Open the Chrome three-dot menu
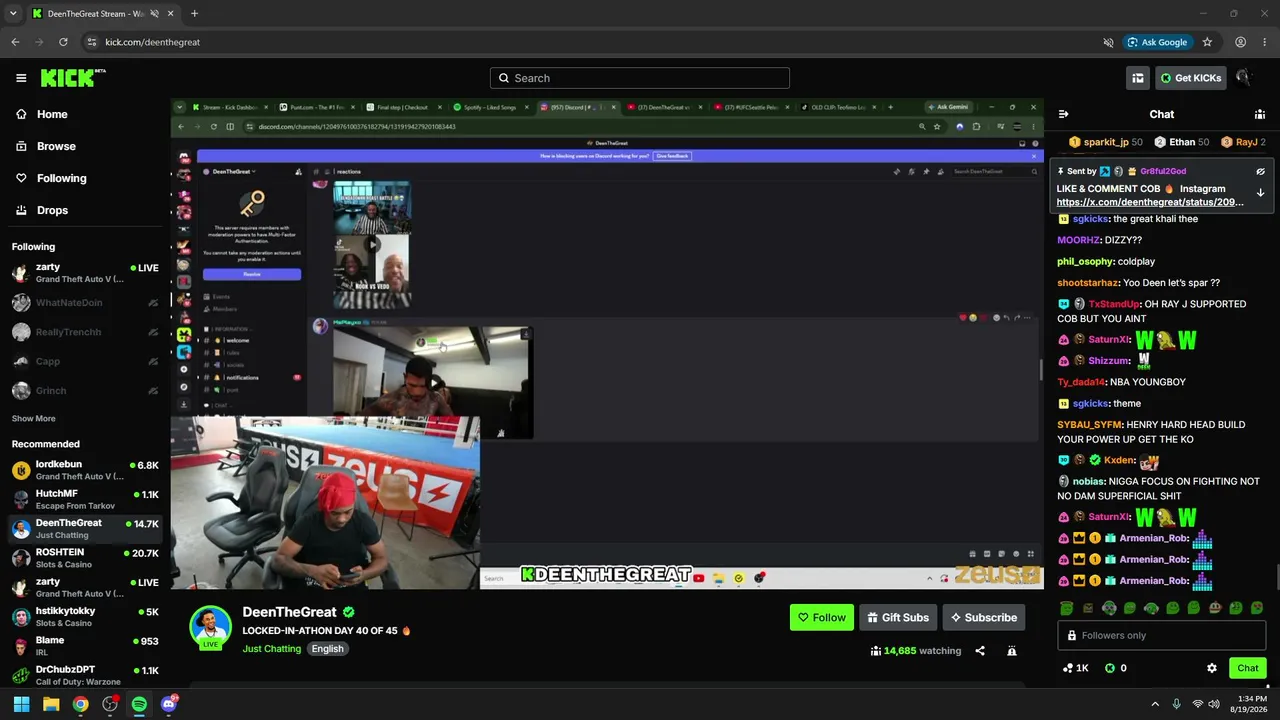 [1265, 42]
